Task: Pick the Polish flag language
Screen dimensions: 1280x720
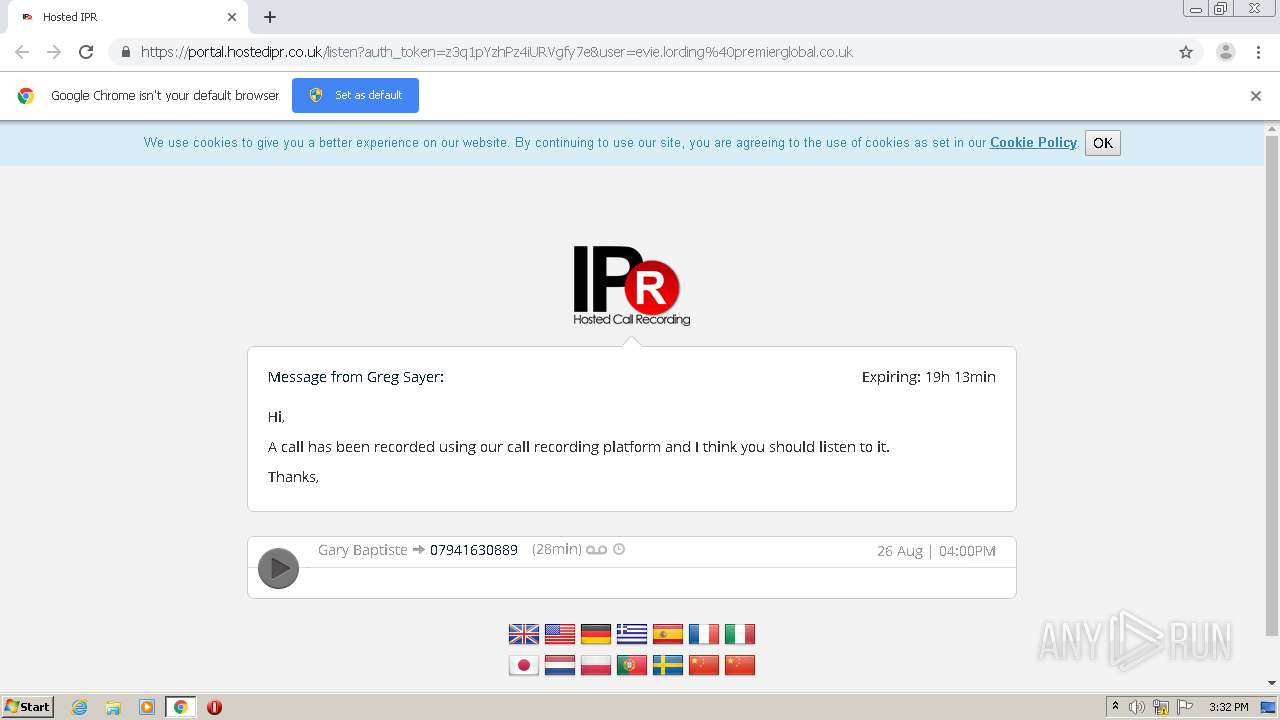Action: [x=596, y=665]
